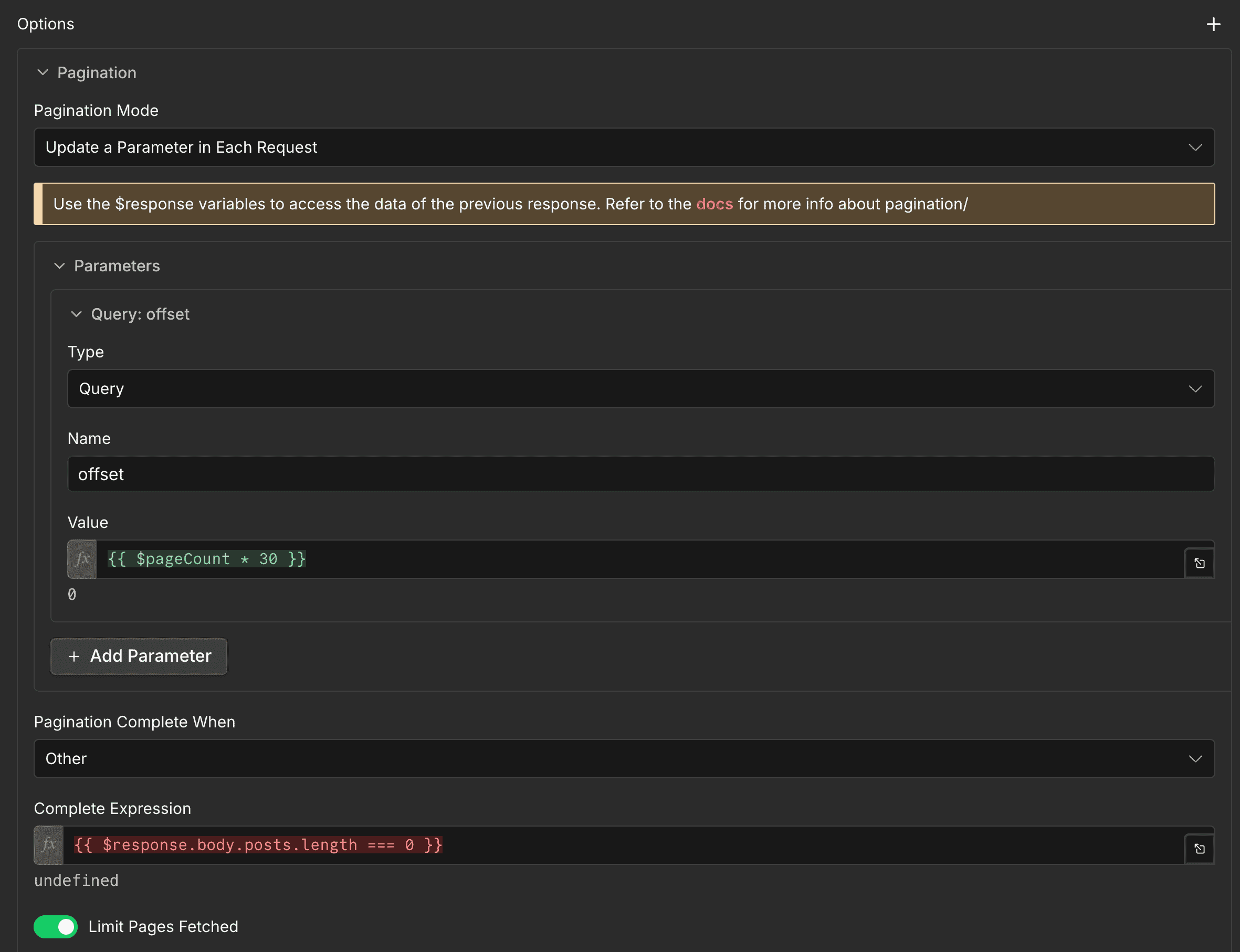Screen dimensions: 1240x952
Task: Open the pagination docs link
Action: pyautogui.click(x=713, y=204)
